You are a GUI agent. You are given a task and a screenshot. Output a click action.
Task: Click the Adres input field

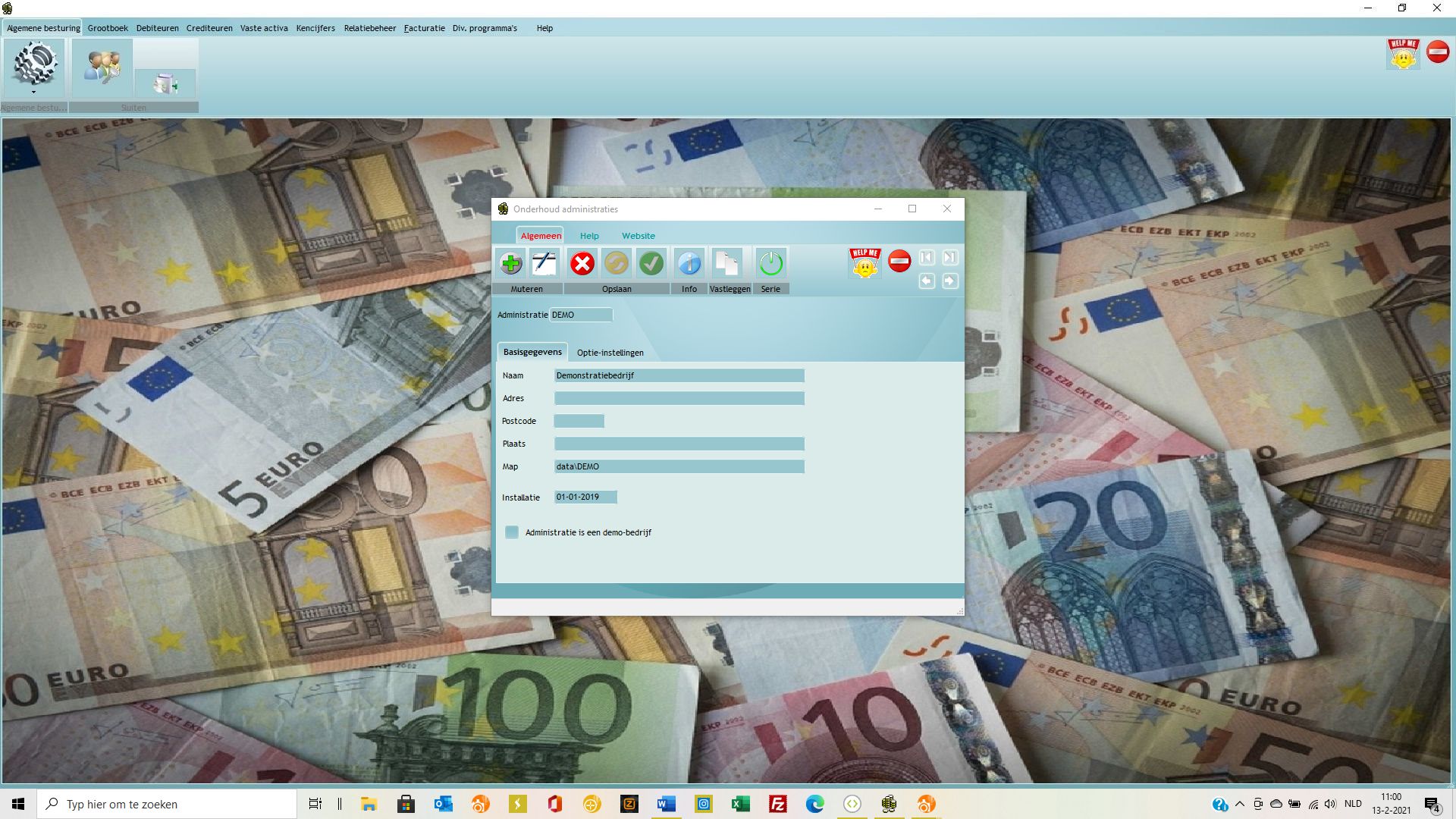pos(679,398)
